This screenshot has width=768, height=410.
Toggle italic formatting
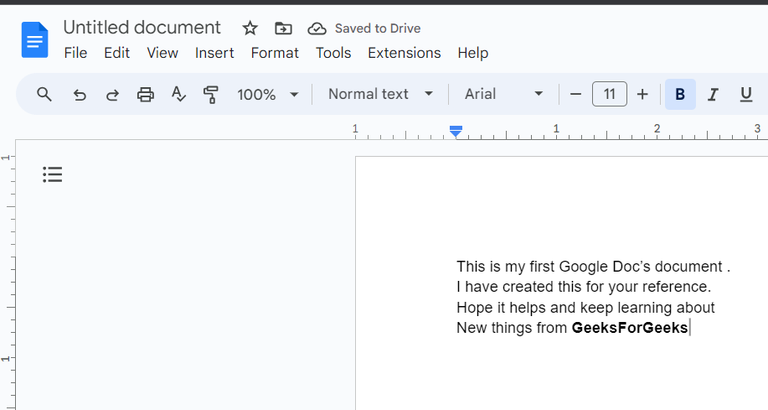tap(713, 94)
